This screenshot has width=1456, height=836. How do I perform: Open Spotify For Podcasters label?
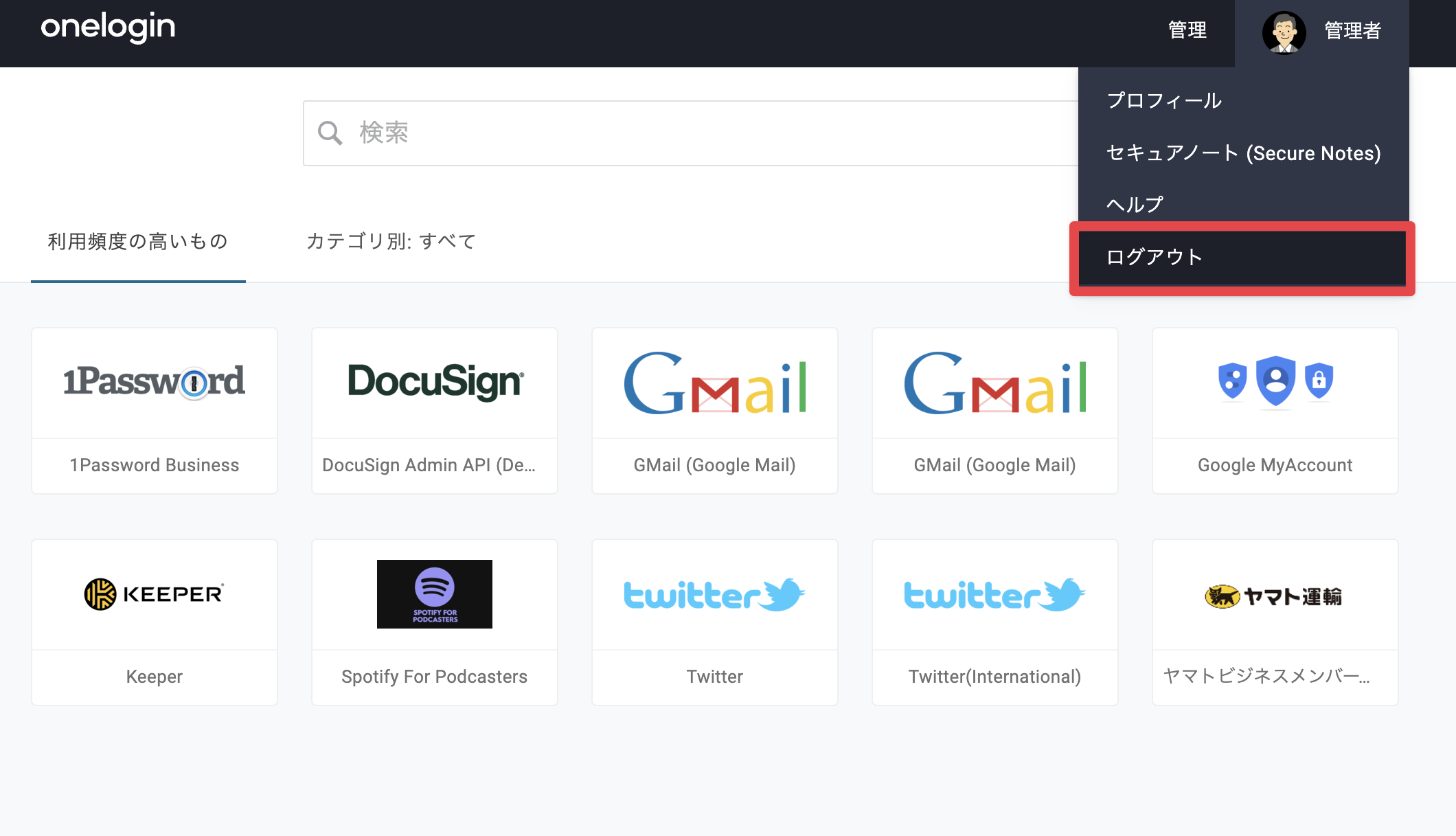tap(435, 677)
